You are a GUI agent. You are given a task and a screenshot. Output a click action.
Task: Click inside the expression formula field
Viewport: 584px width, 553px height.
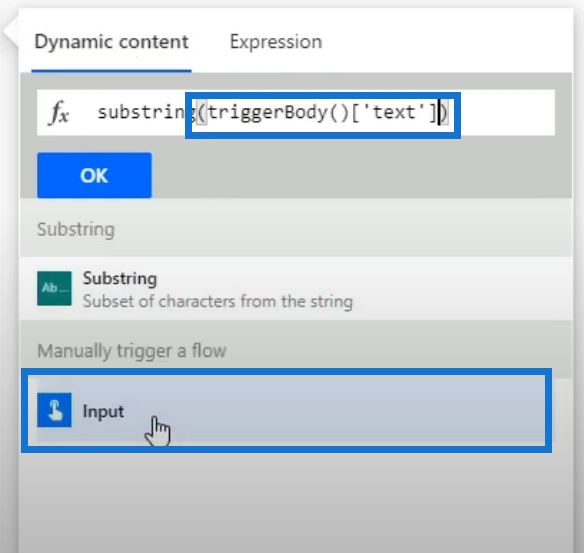coord(296,112)
